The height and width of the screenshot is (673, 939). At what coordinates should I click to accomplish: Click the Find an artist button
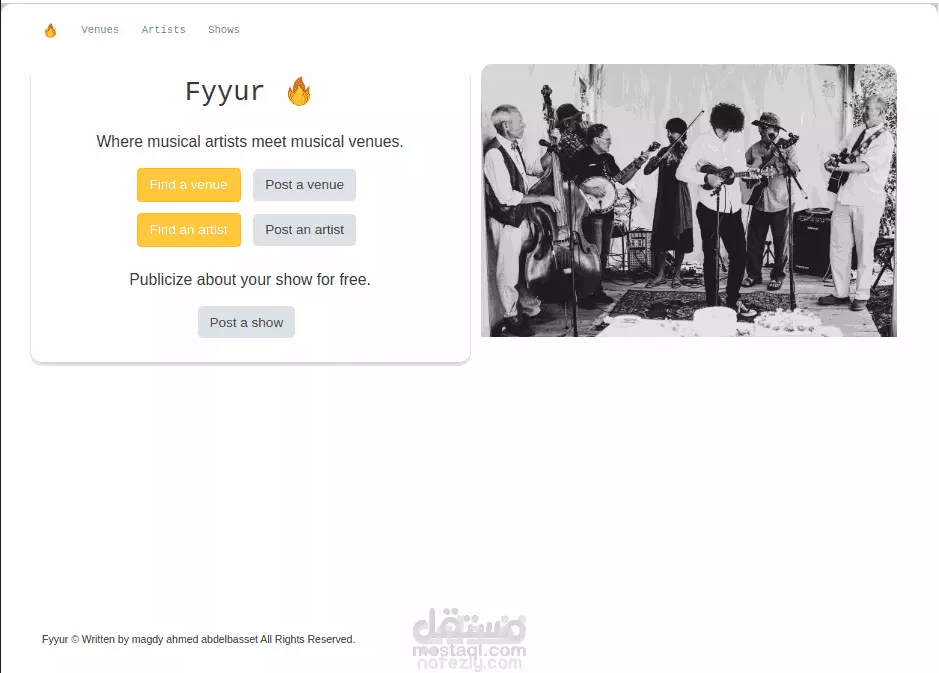click(189, 230)
